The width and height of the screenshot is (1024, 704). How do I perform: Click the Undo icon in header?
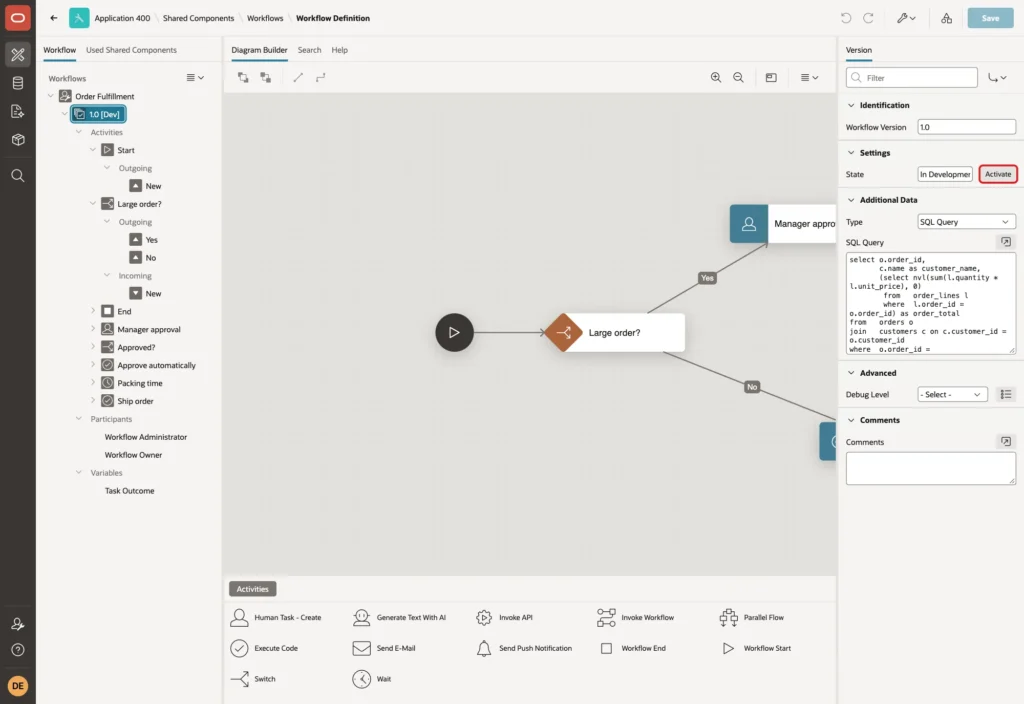(x=846, y=18)
